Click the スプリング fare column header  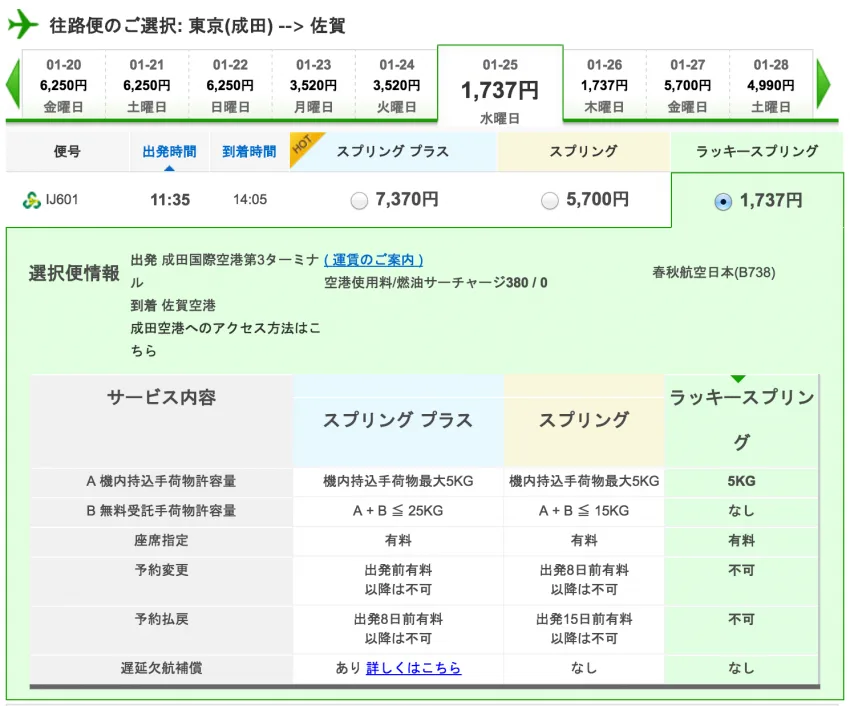(x=583, y=151)
